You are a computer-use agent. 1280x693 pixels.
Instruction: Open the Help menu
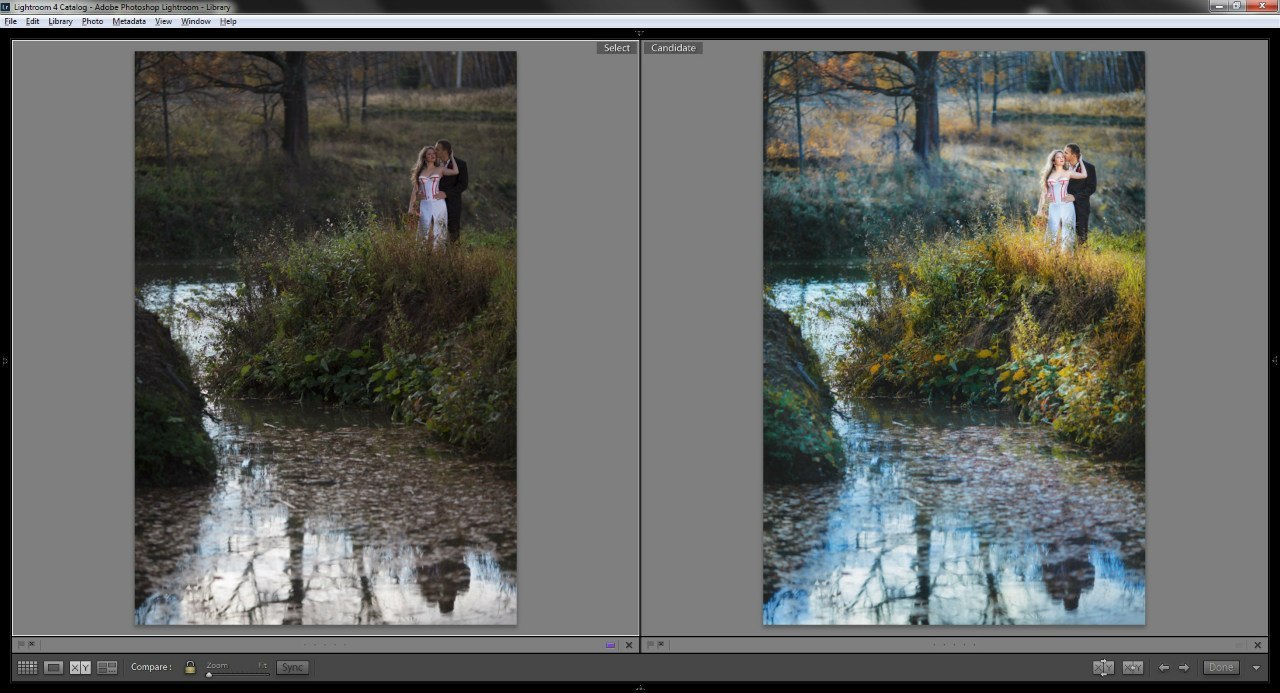click(x=228, y=21)
